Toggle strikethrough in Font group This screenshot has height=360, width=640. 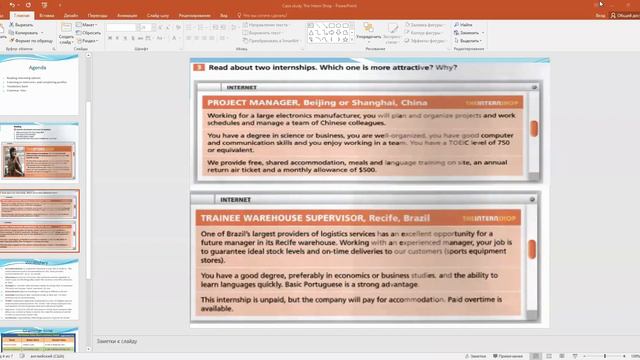click(x=140, y=38)
